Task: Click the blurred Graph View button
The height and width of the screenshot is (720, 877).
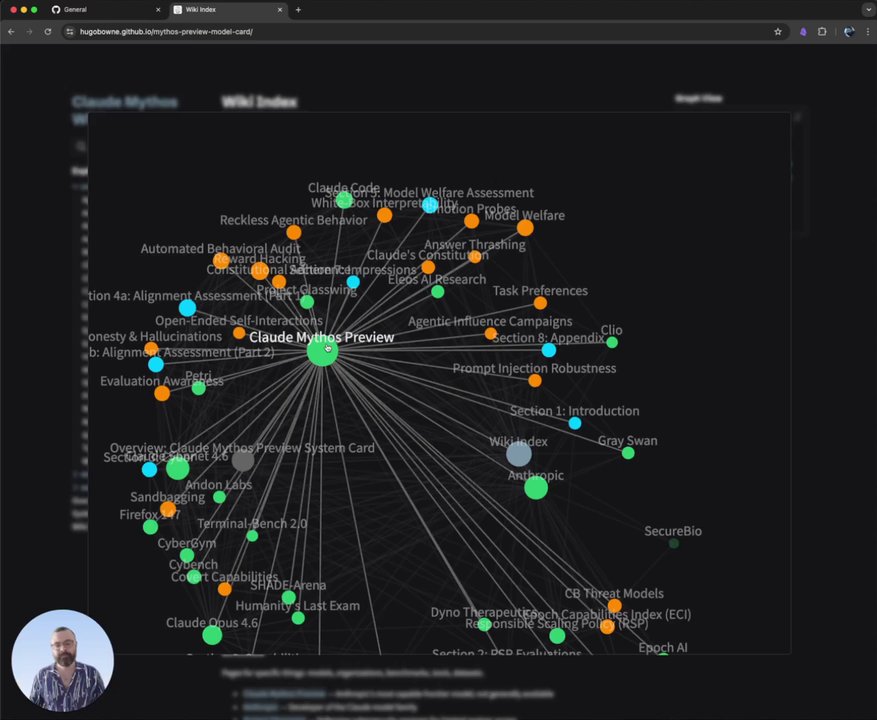Action: [699, 98]
